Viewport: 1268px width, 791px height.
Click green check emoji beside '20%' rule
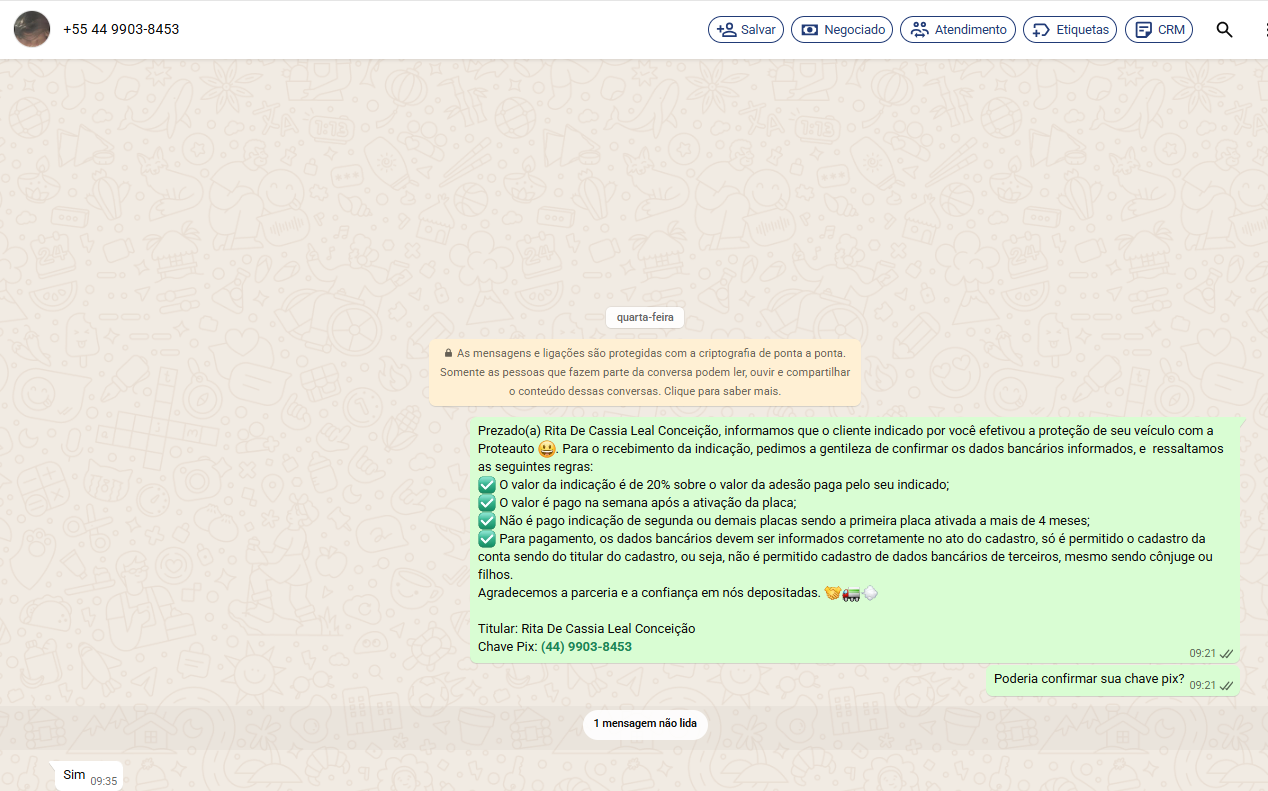coord(487,485)
